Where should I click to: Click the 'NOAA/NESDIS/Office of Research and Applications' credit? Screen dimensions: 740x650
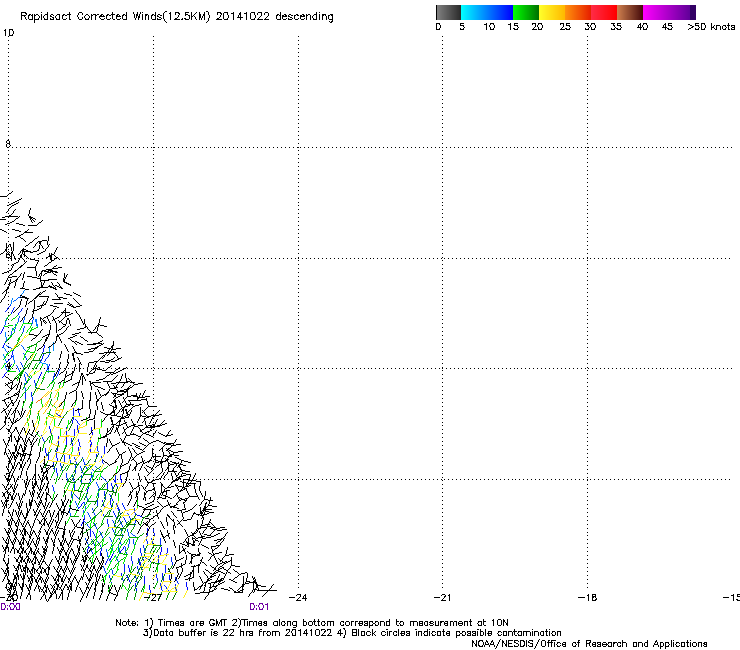pos(589,644)
